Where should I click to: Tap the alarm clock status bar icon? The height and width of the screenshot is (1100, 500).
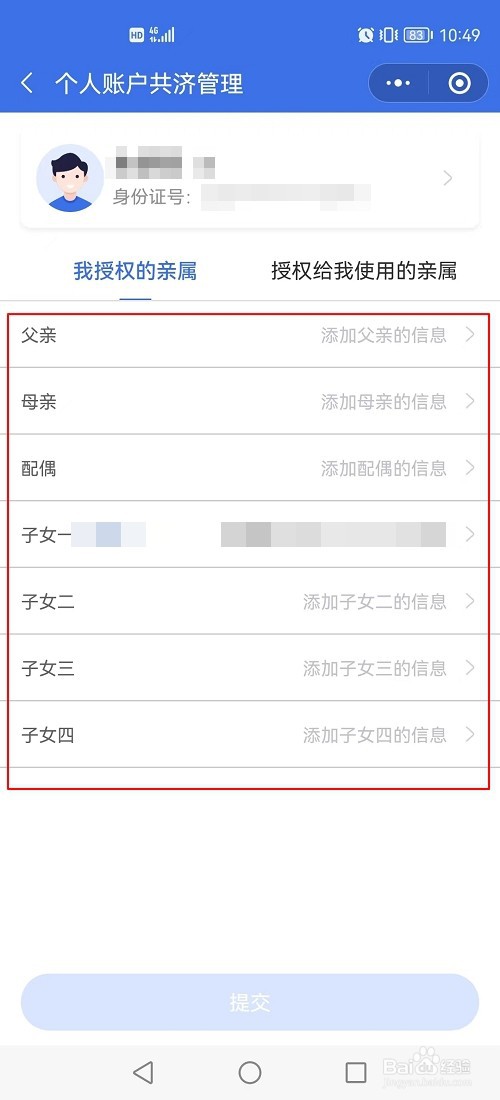[x=365, y=34]
